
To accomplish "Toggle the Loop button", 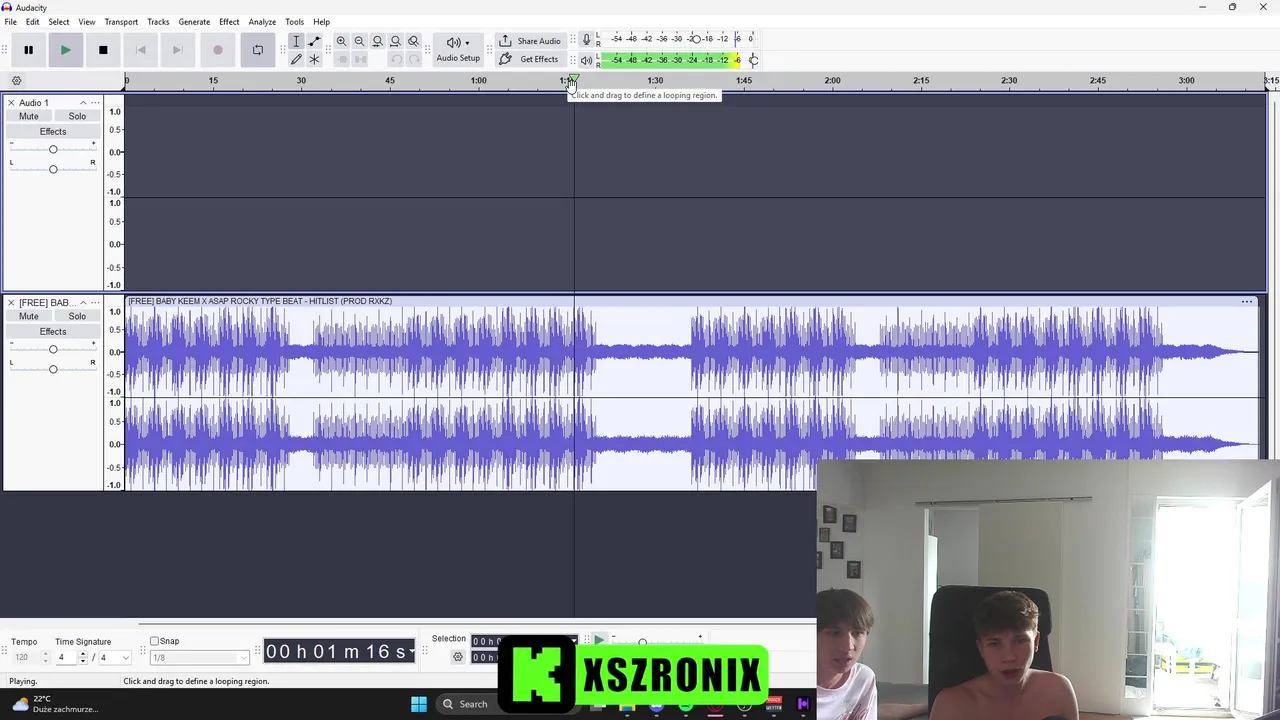I will click(x=258, y=50).
